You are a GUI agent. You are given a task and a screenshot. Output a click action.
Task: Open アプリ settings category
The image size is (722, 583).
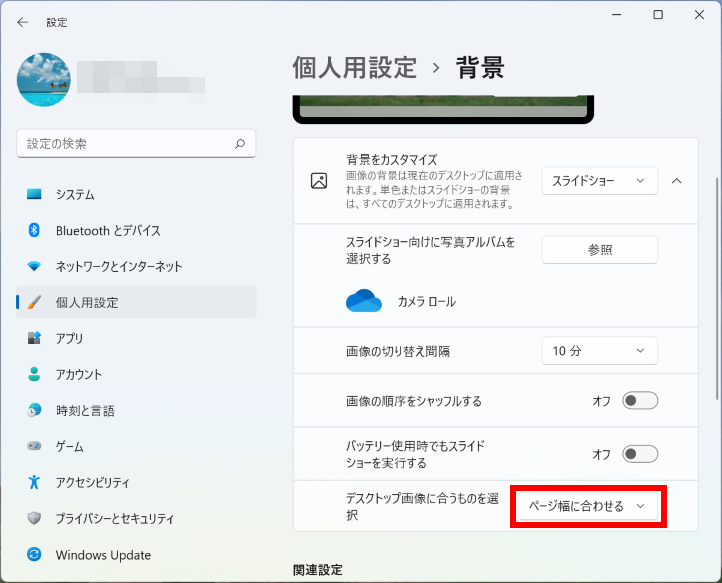[136, 338]
